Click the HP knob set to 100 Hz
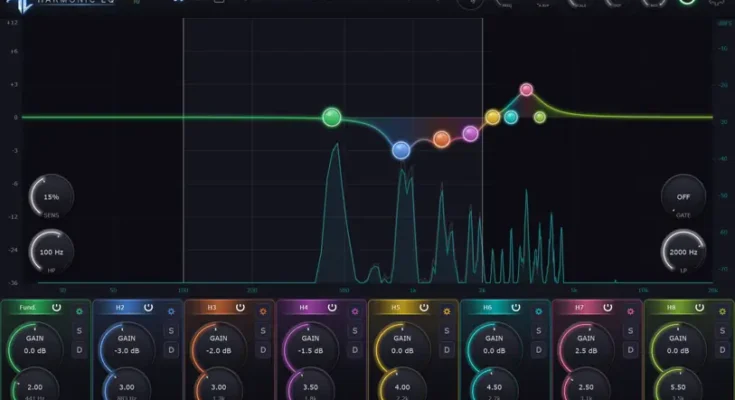Screen dimensions: 735x400 coord(52,252)
